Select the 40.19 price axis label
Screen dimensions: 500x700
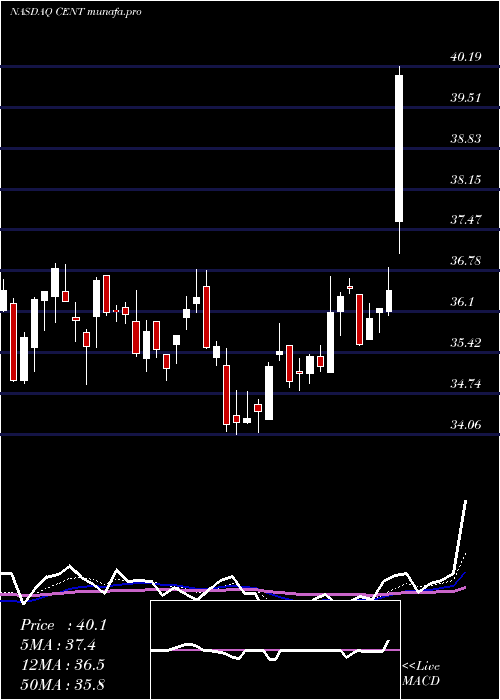point(466,57)
